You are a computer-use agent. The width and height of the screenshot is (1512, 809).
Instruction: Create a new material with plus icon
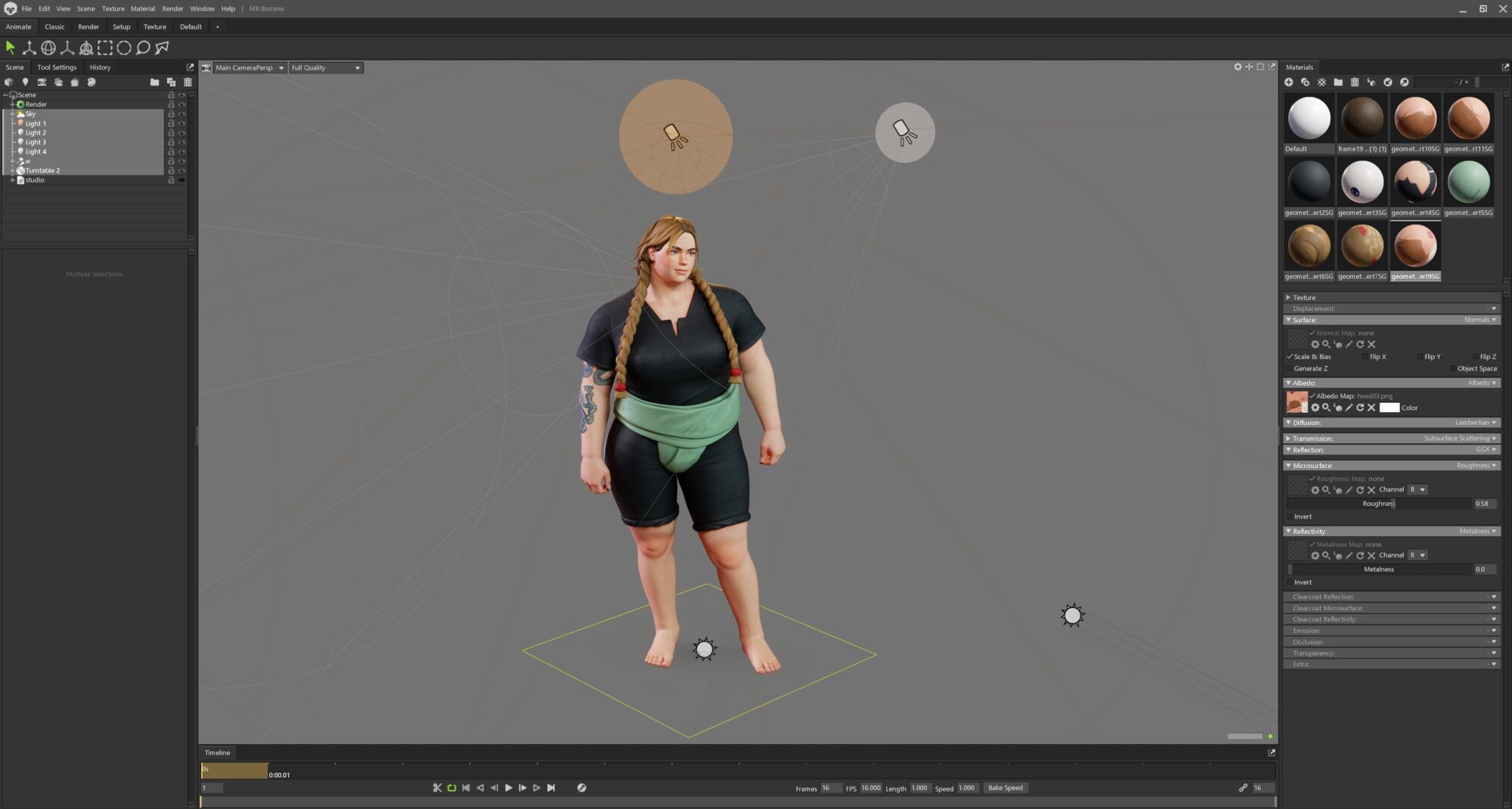click(1289, 82)
